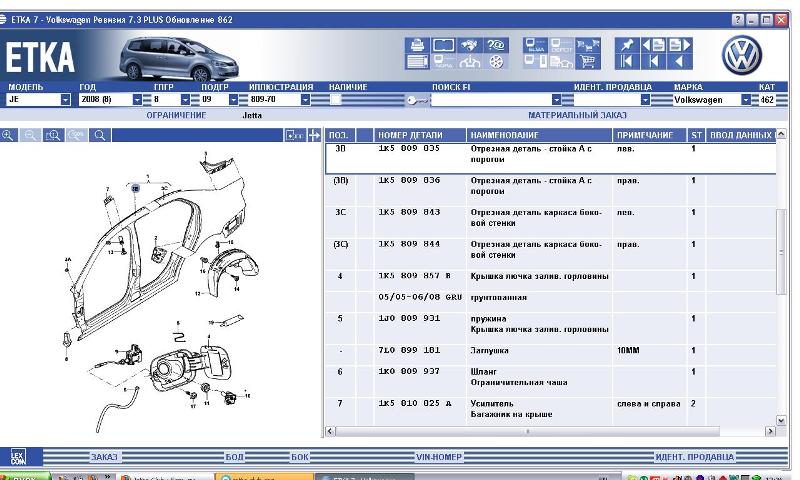The width and height of the screenshot is (800, 480).
Task: Zoom out with the minus magnifier icon
Action: (31, 135)
